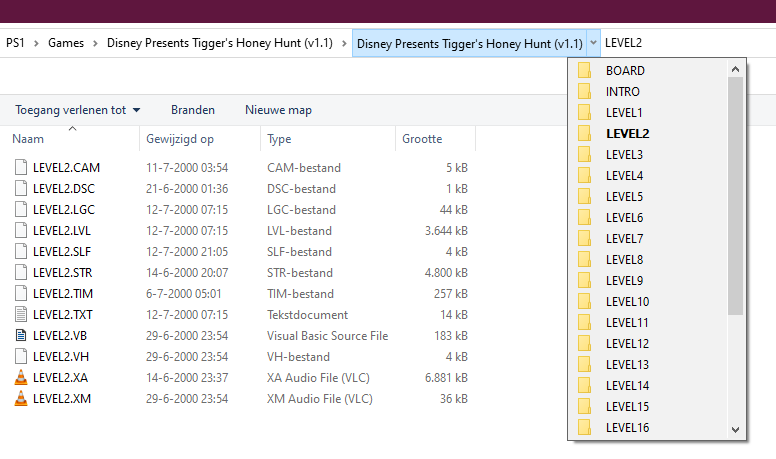Select the LEVEL2.LVL file name
The image size is (776, 459).
(62, 231)
